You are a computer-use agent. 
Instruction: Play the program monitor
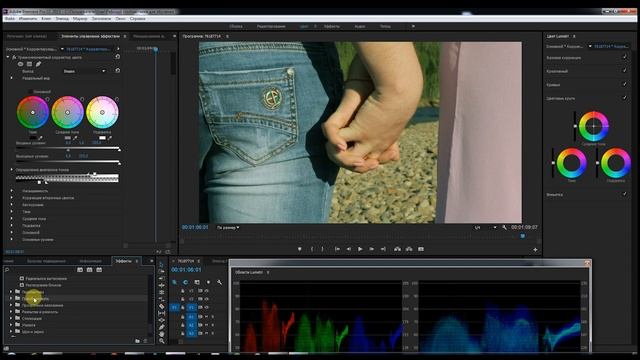[360, 249]
